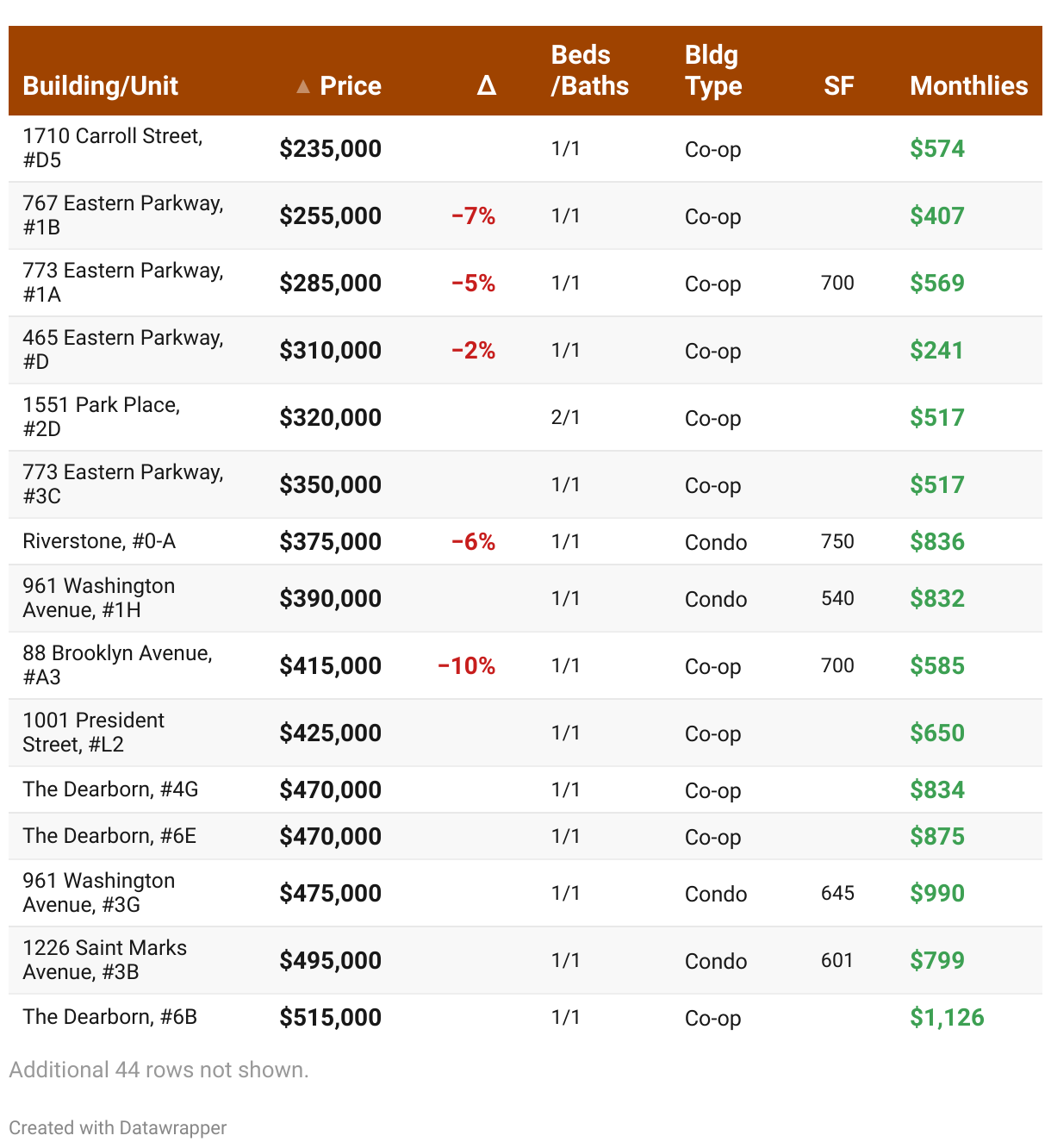Click Condo type for 961 Washington Avenue, #1H

(x=715, y=599)
